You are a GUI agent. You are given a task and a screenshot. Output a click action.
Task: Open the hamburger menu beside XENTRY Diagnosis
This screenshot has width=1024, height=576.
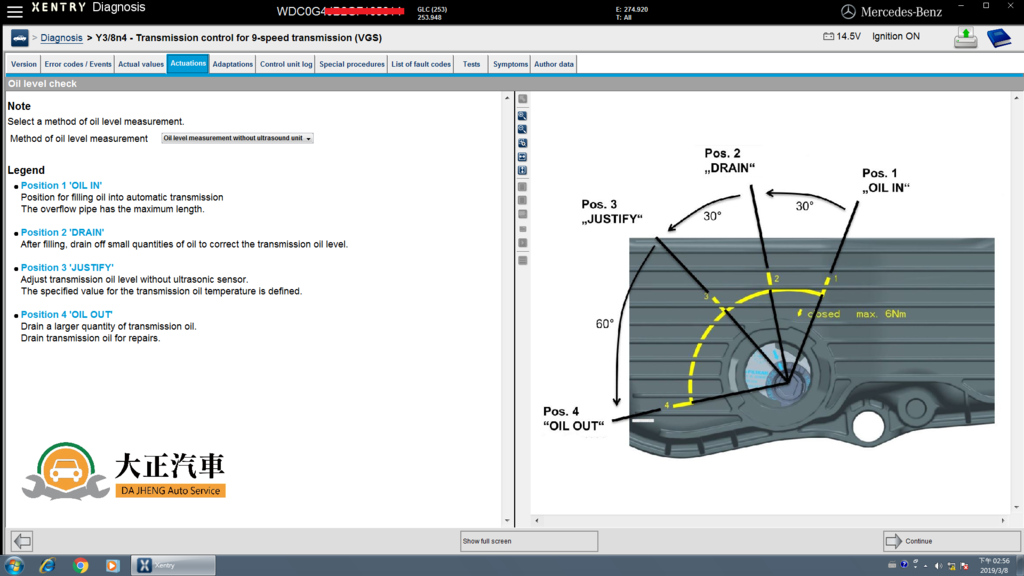coord(14,12)
